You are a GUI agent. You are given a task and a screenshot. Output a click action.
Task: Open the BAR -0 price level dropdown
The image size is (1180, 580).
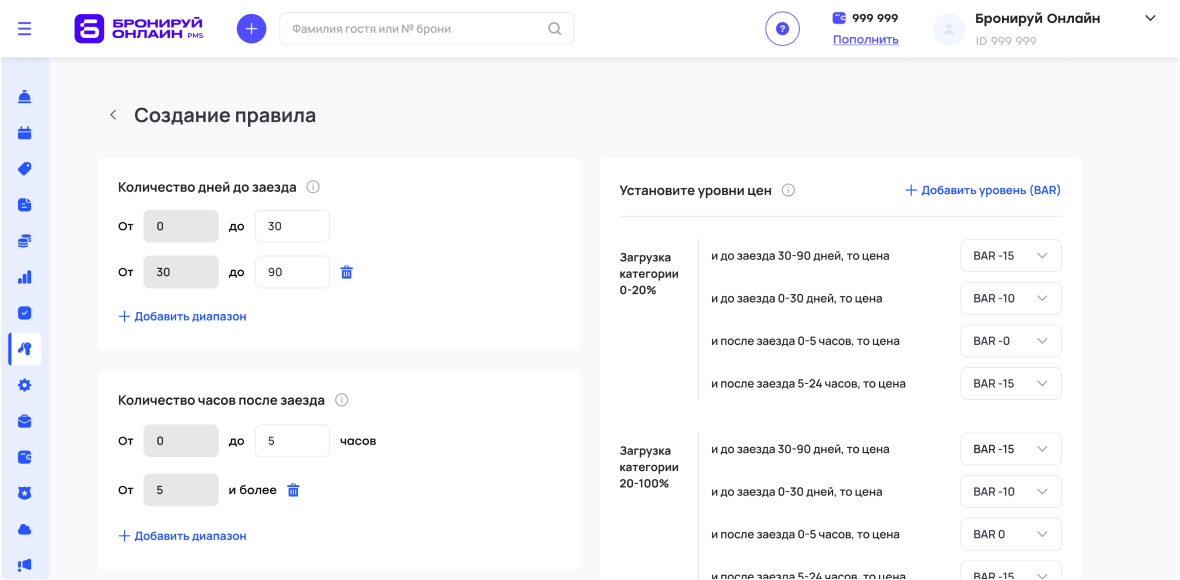[1010, 341]
